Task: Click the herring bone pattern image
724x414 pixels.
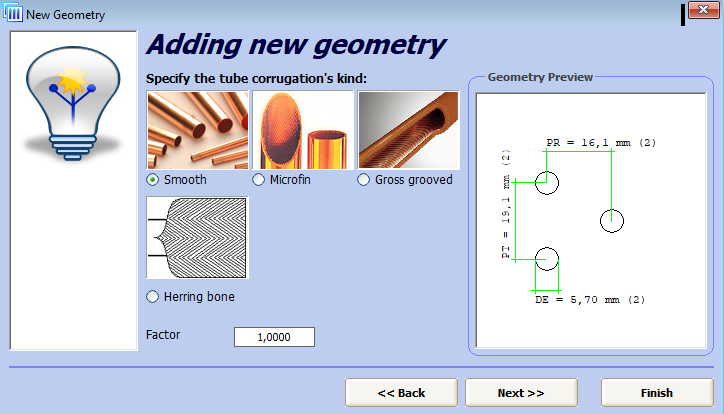Action: (x=198, y=238)
